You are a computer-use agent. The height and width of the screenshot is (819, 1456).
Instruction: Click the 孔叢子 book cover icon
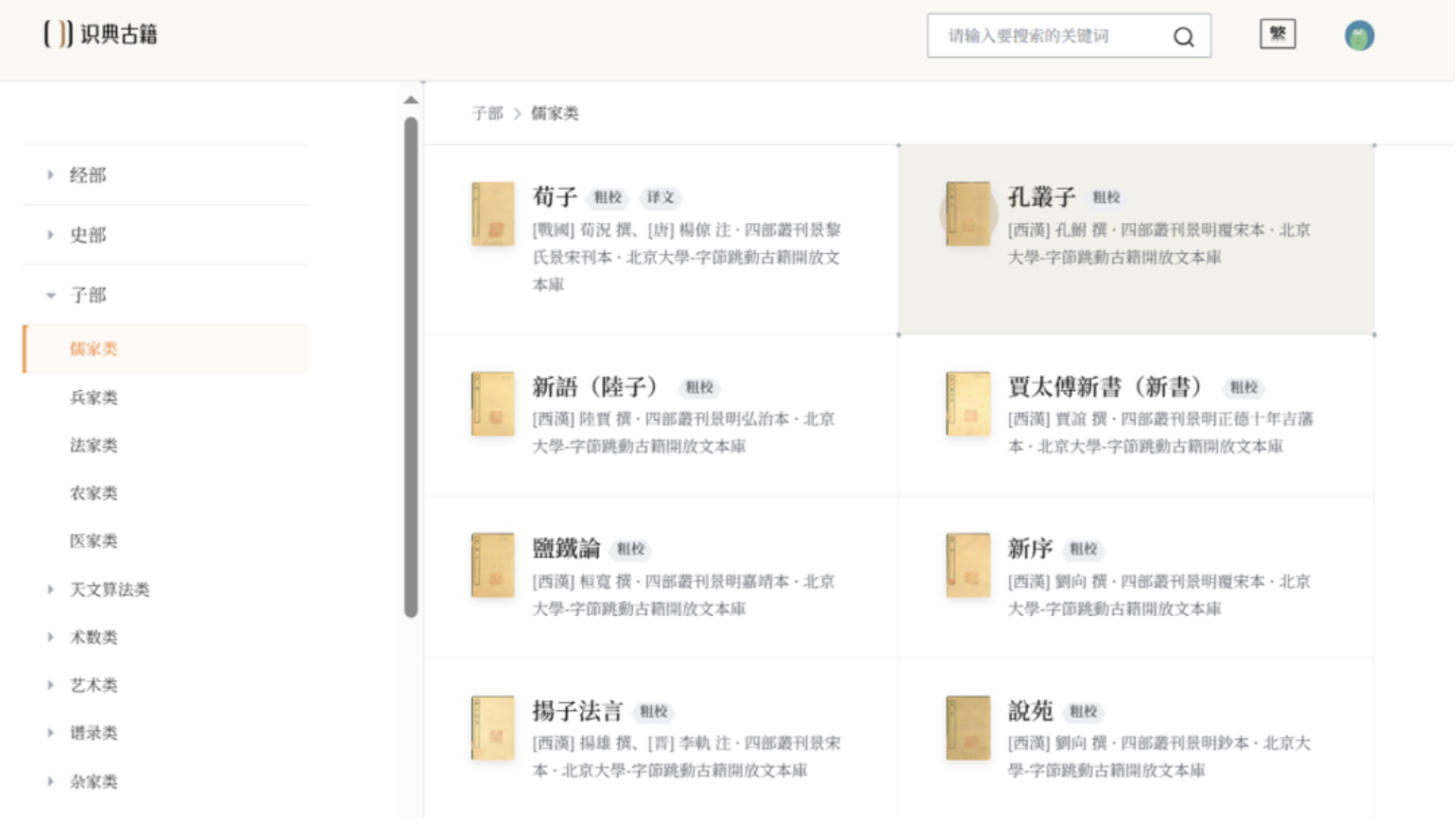tap(968, 213)
